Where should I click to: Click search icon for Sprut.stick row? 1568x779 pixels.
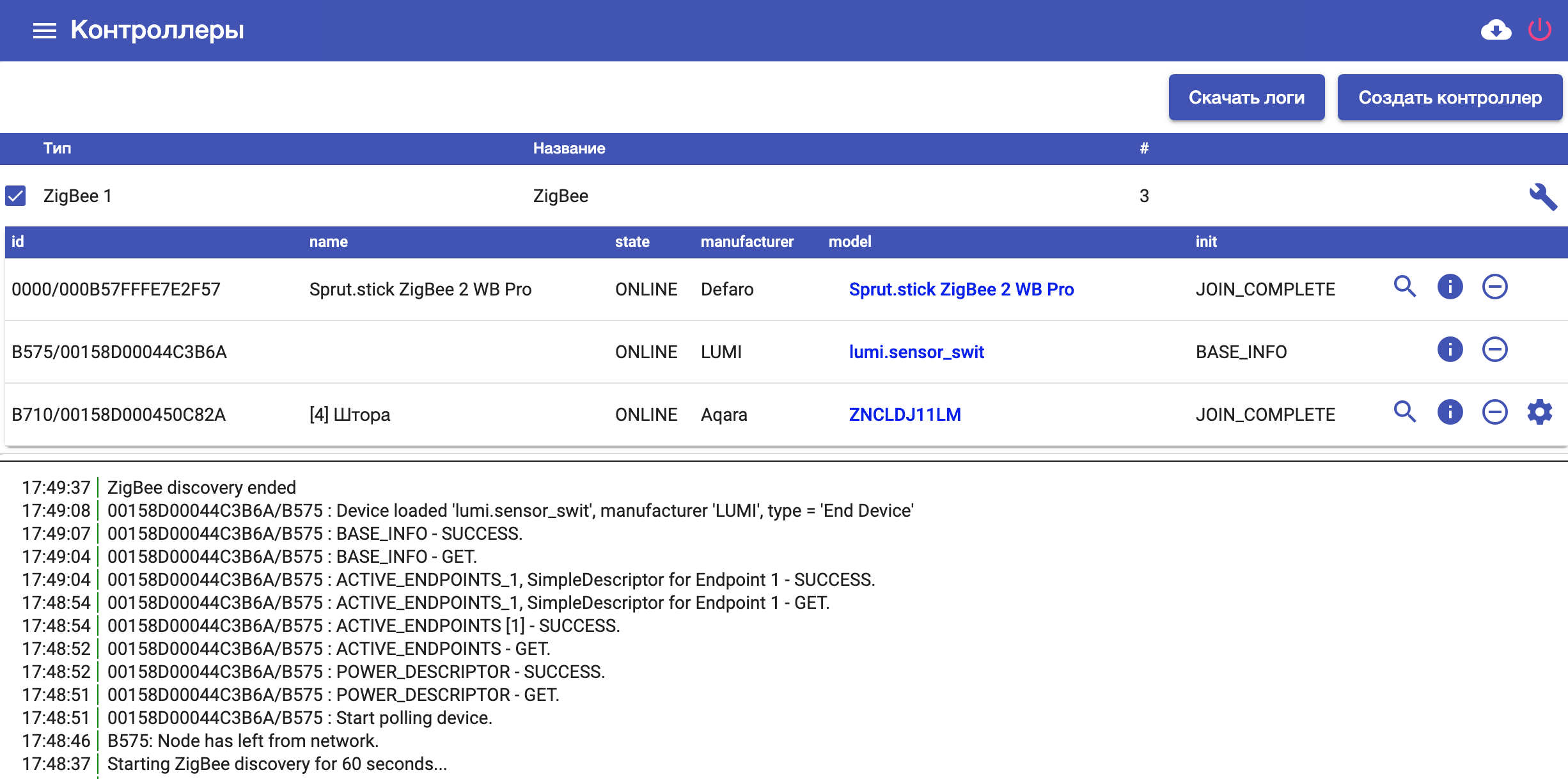click(1404, 287)
